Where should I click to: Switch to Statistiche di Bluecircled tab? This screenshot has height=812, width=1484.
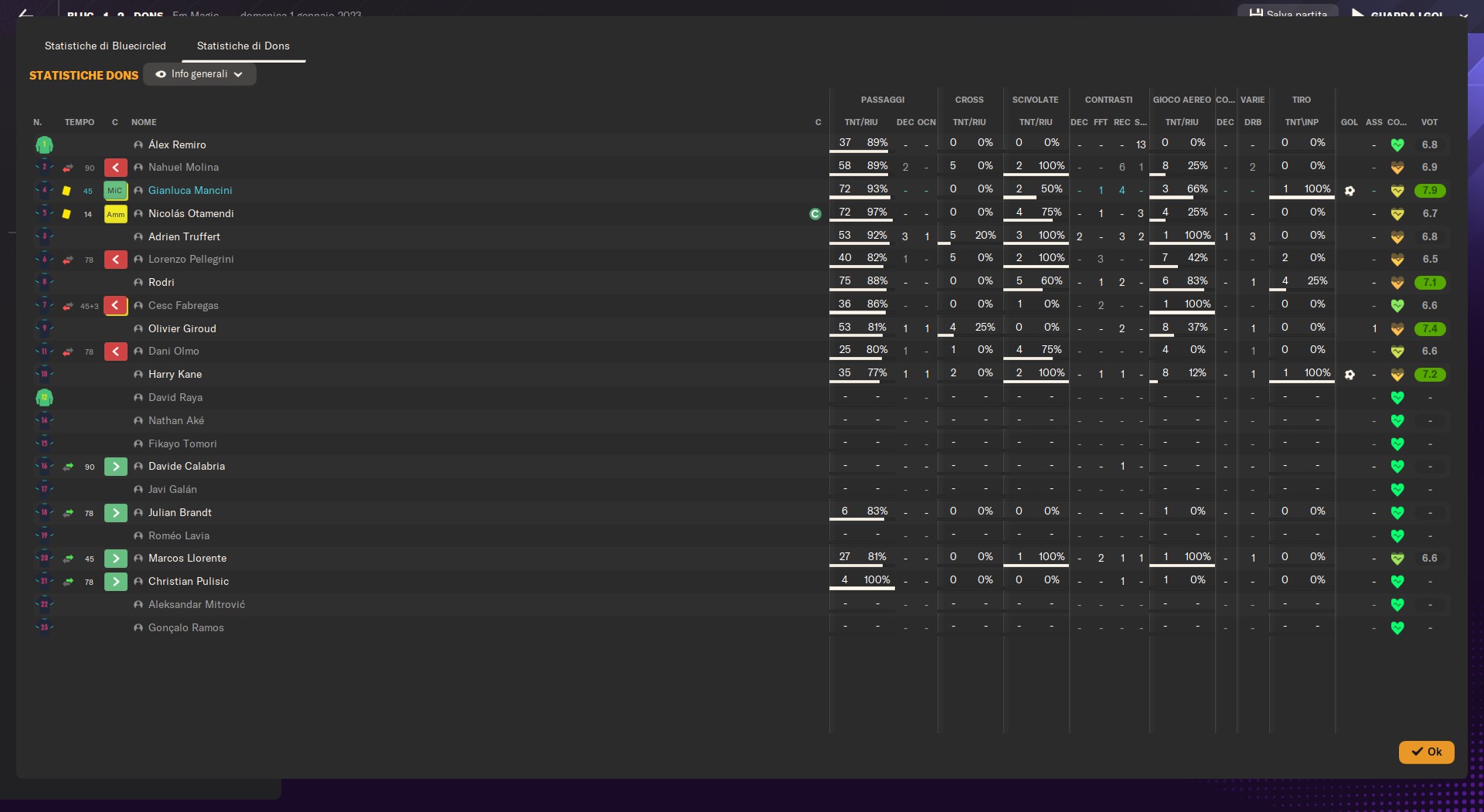coord(105,46)
